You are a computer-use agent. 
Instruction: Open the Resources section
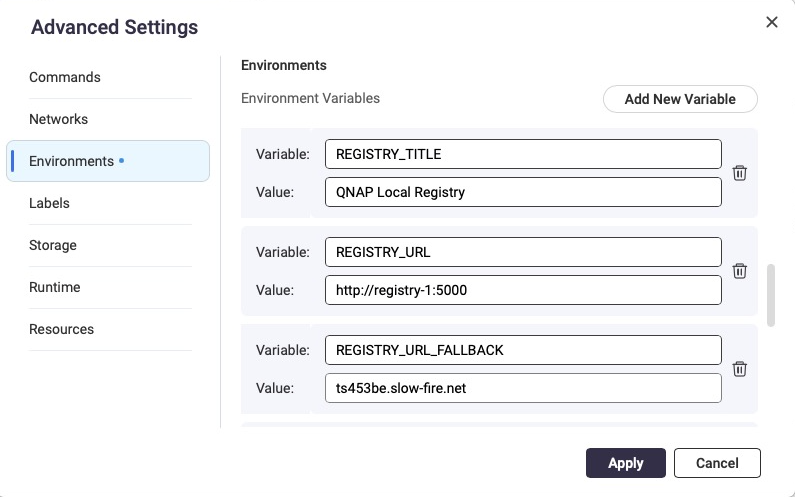point(62,329)
